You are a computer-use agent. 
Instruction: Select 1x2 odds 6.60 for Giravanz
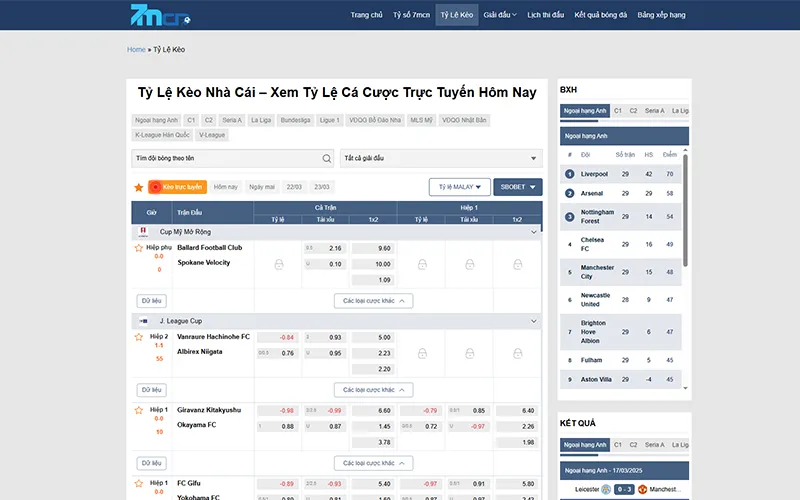[x=373, y=411]
